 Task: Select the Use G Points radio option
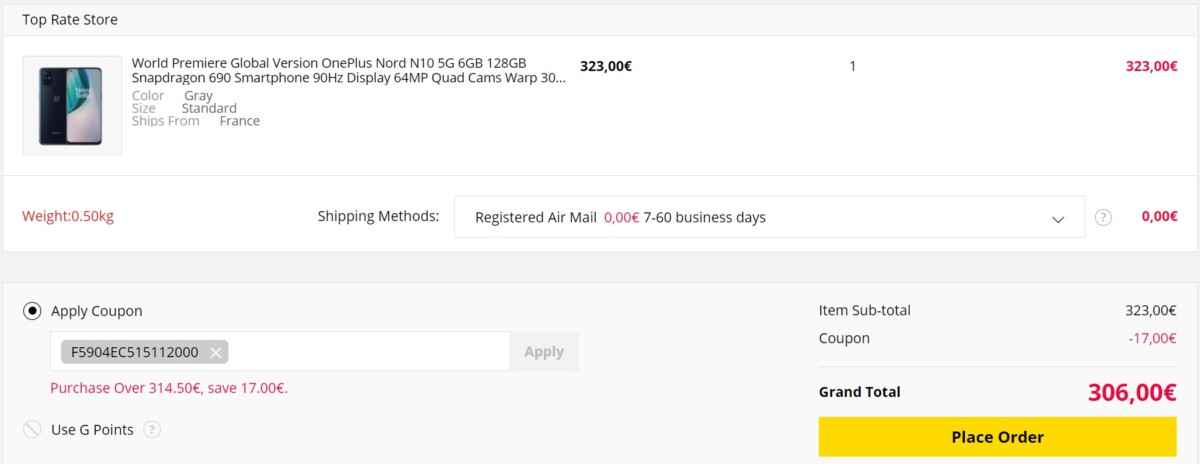(x=32, y=430)
